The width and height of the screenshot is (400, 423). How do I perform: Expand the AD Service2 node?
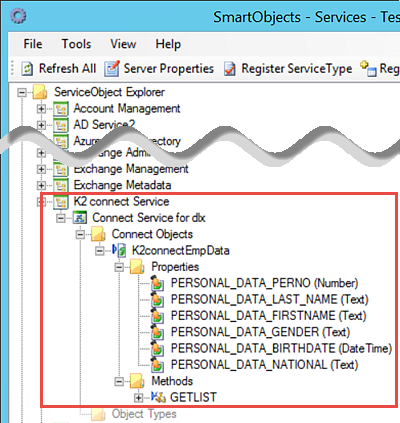pos(41,125)
